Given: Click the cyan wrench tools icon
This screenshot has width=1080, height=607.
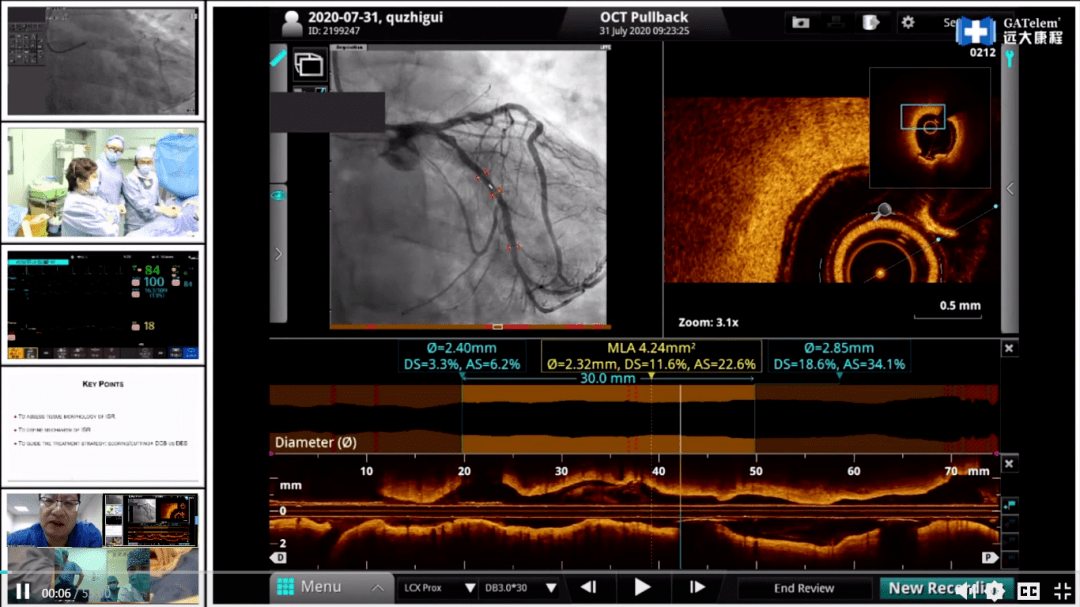Looking at the screenshot, I should 1010,58.
